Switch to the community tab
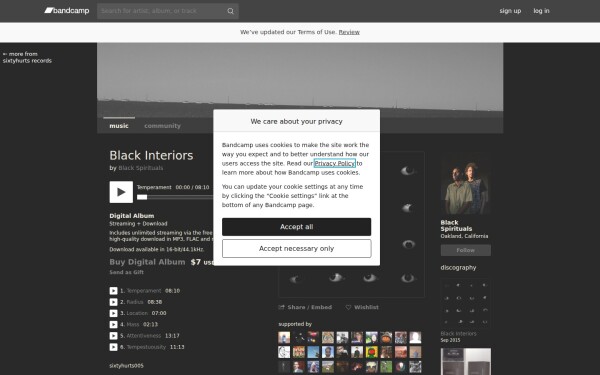Screen dimensions: 600x375 [x=162, y=126]
